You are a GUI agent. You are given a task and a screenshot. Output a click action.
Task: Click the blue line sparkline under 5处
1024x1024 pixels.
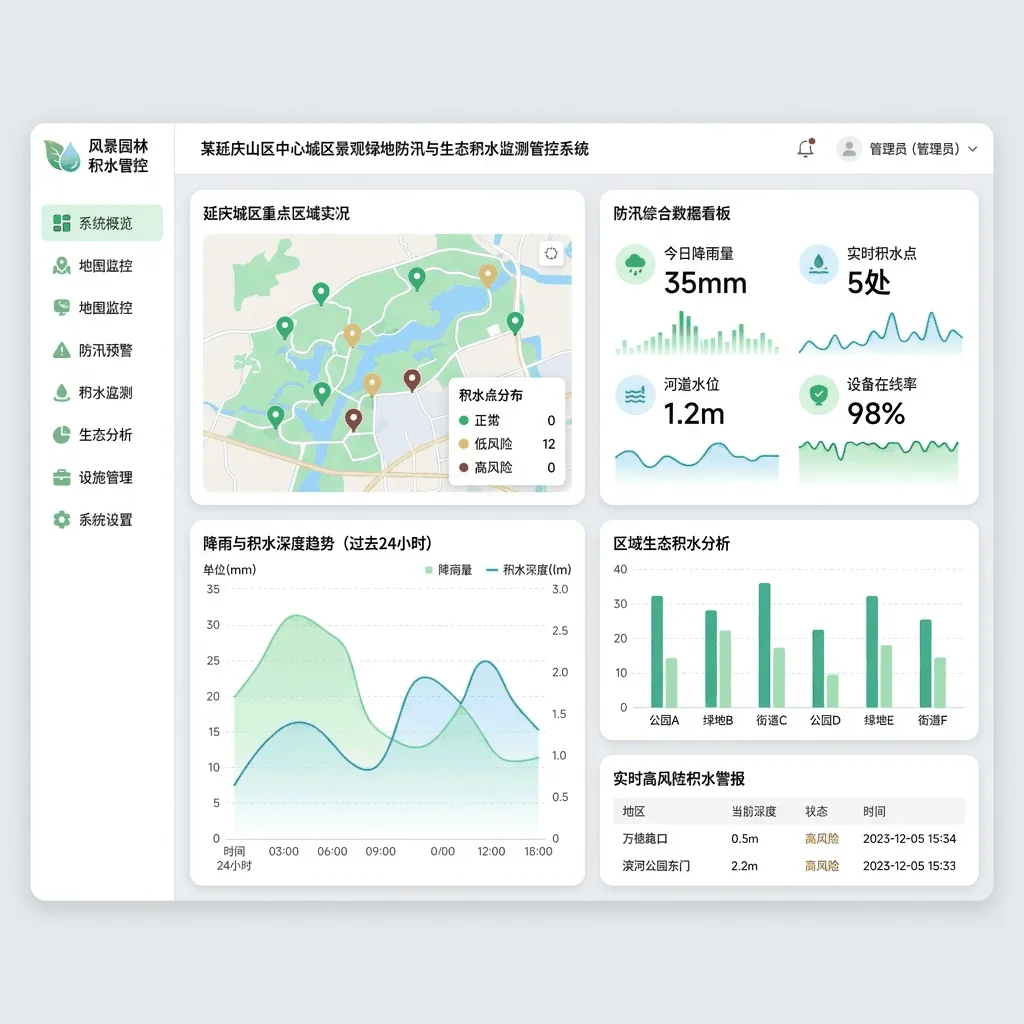click(880, 333)
